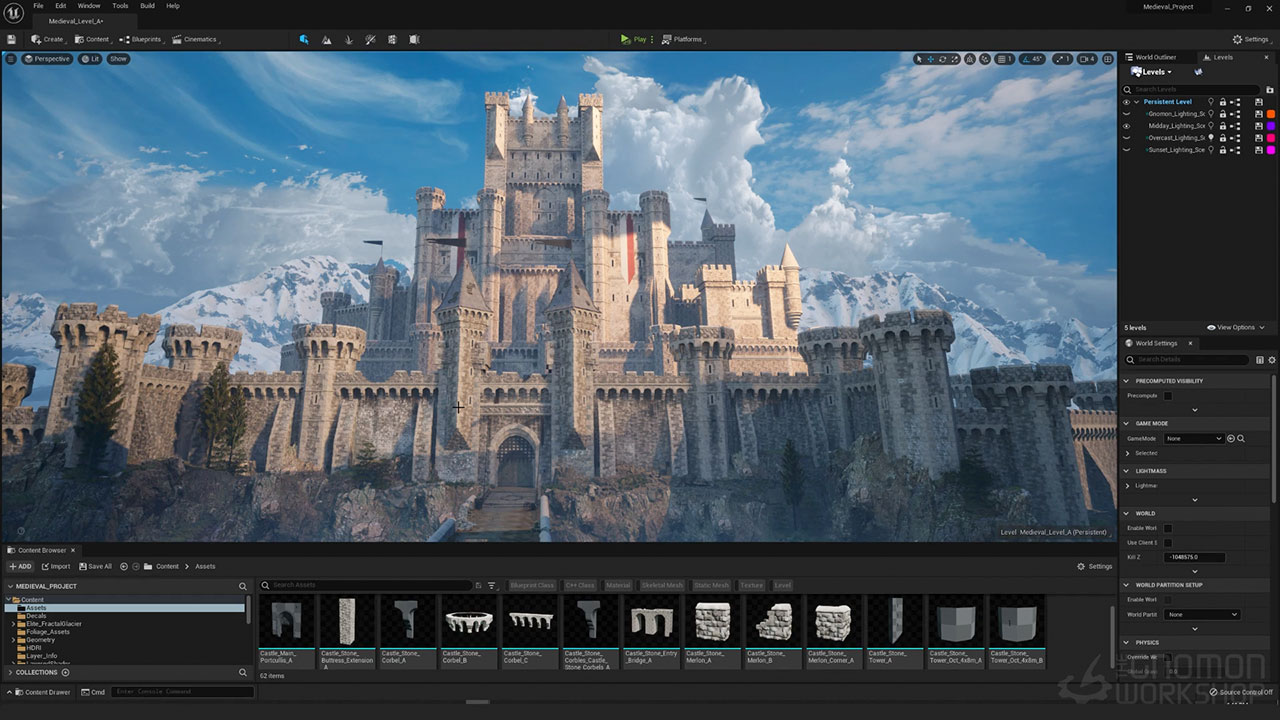The image size is (1280, 720).
Task: Expand the Physics section in World Settings
Action: [x=1129, y=642]
